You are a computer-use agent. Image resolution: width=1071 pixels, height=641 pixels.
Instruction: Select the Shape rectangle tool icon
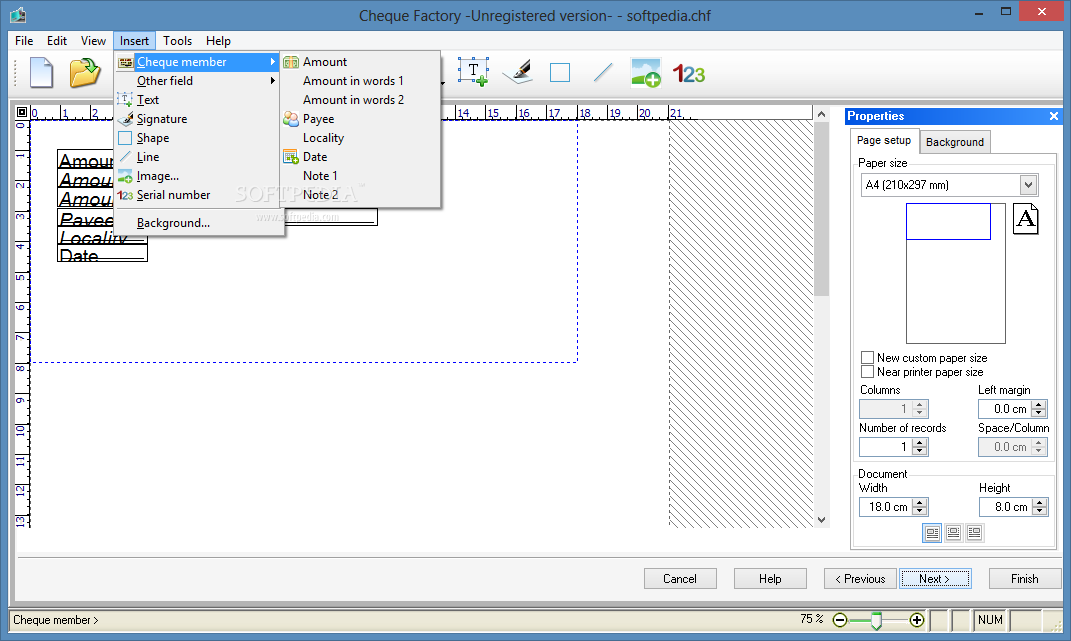[560, 72]
